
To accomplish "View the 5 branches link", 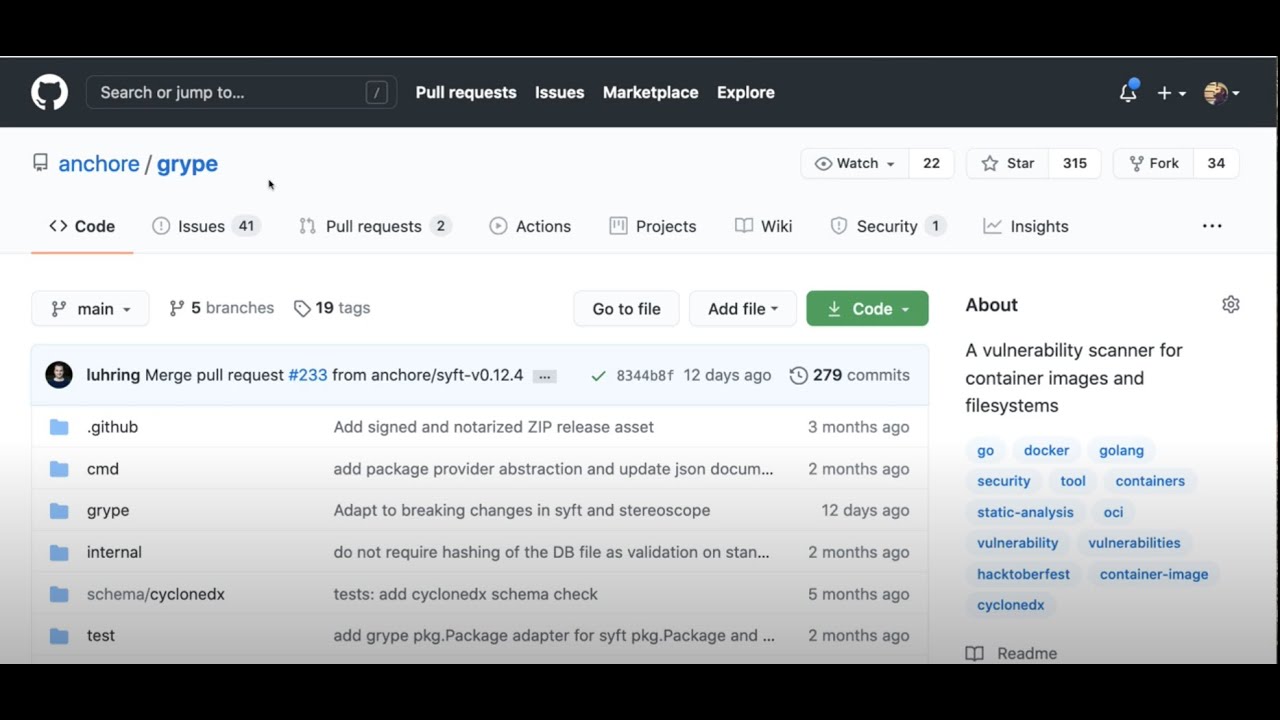I will [x=221, y=308].
